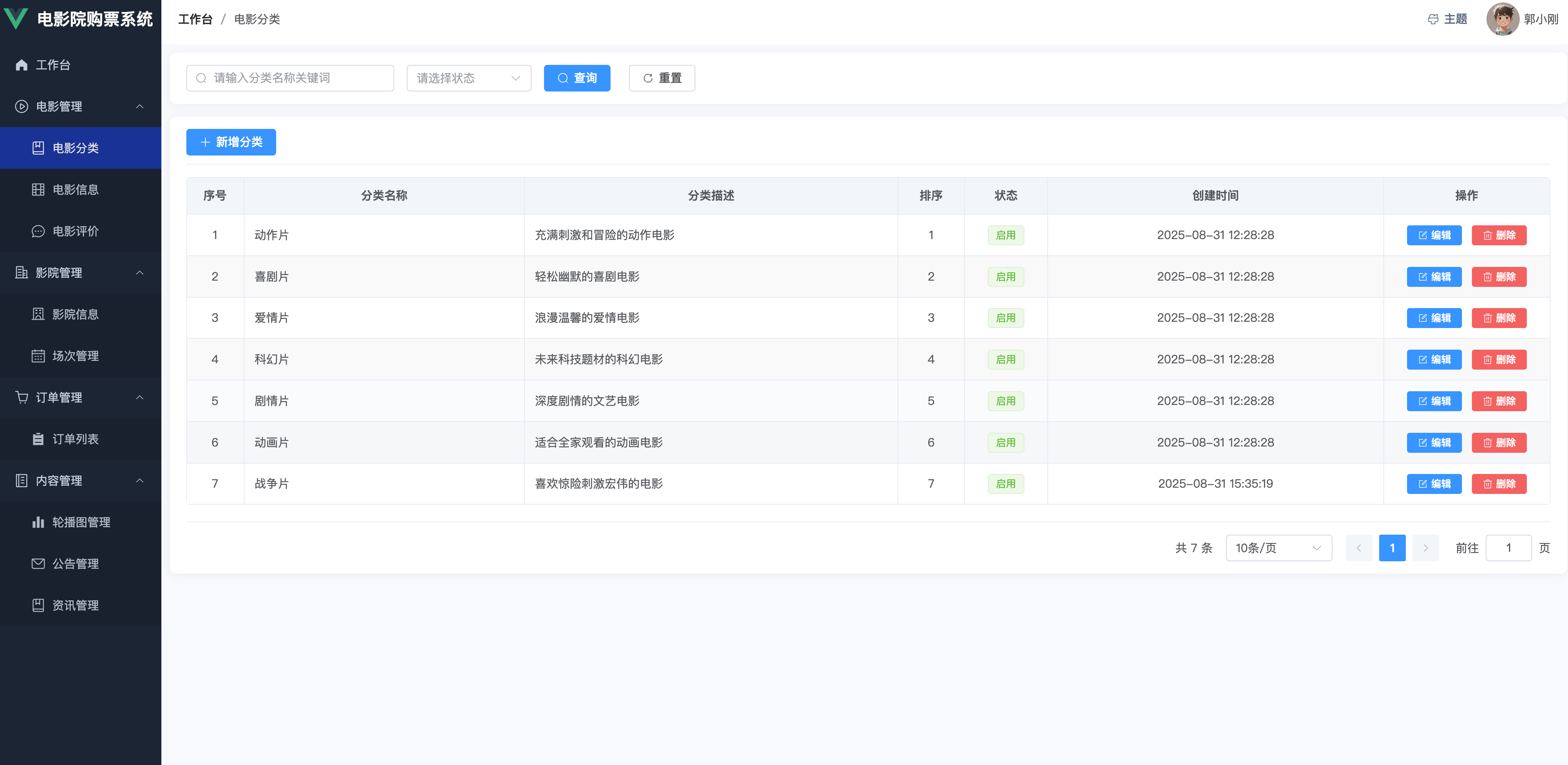1568x765 pixels.
Task: Open 资讯管理 in the sidebar
Action: tap(75, 605)
